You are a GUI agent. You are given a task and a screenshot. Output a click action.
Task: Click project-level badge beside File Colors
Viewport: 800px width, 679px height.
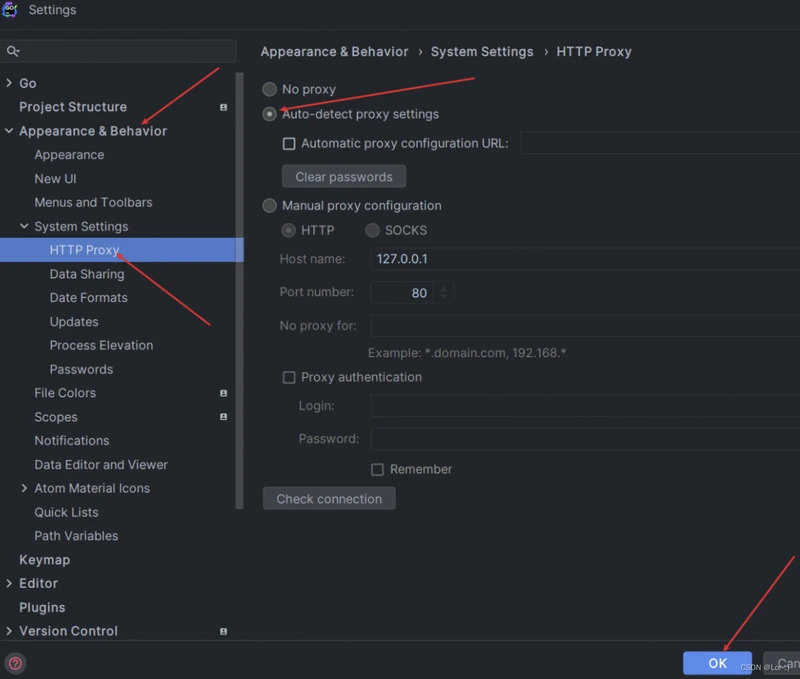click(x=223, y=393)
